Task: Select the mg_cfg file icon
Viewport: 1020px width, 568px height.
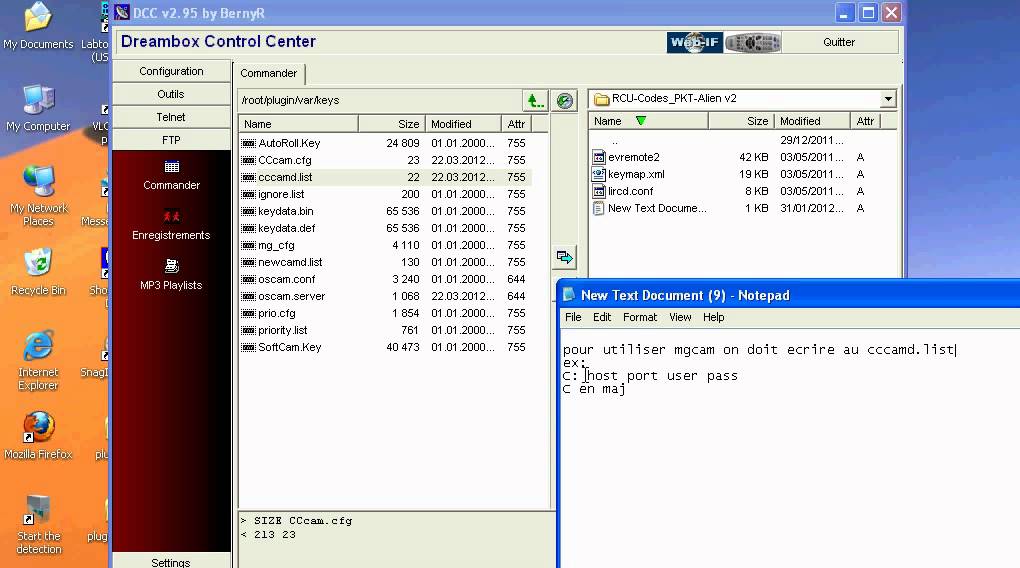Action: point(248,245)
